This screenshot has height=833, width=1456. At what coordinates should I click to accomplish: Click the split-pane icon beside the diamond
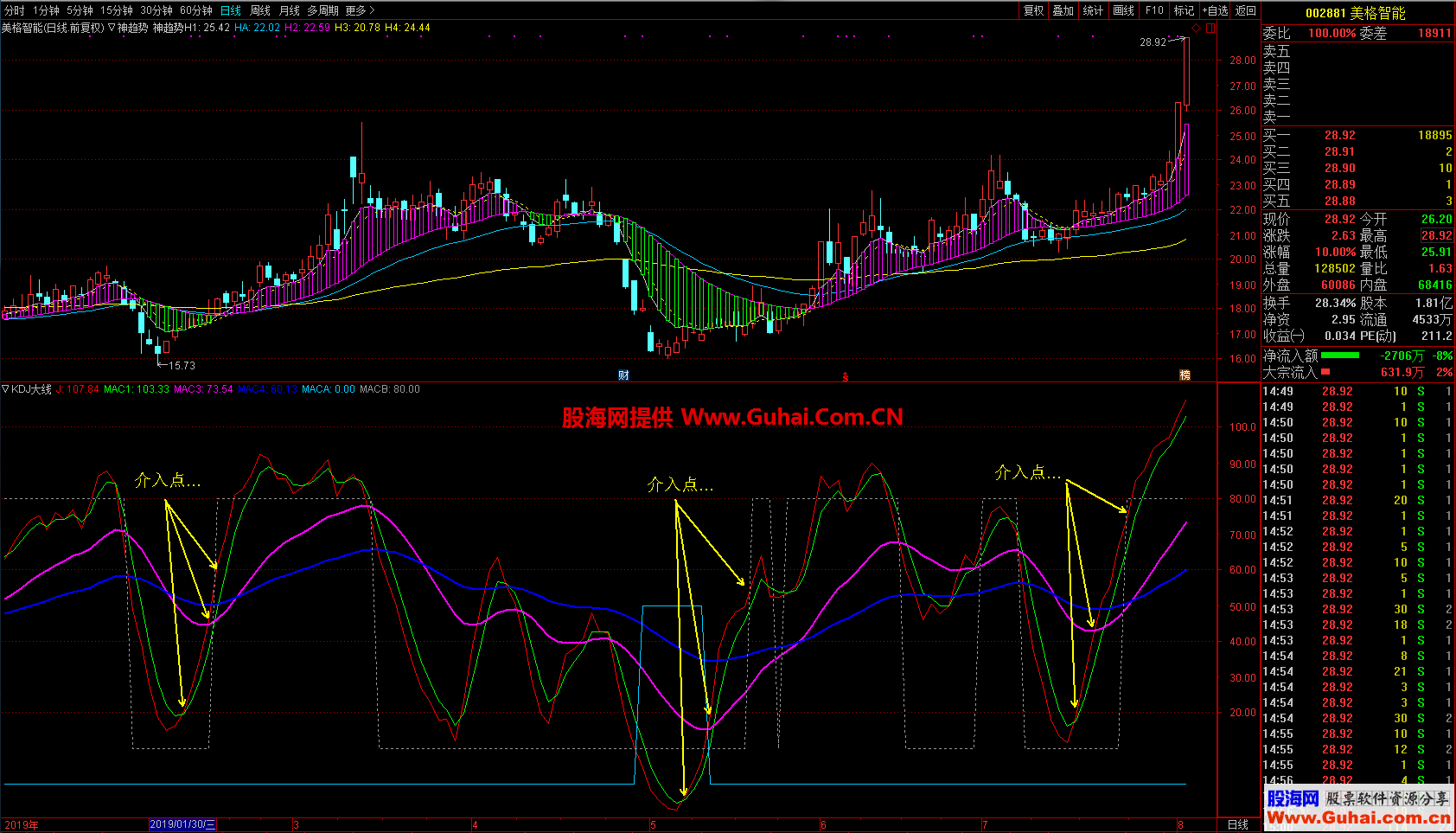(x=1210, y=28)
